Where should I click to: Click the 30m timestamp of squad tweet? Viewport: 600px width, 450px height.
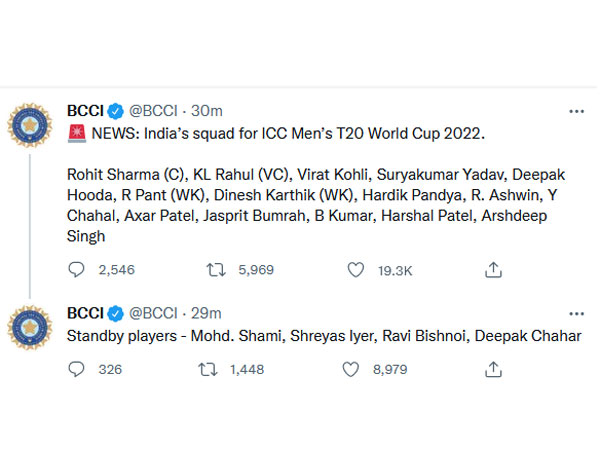208,110
